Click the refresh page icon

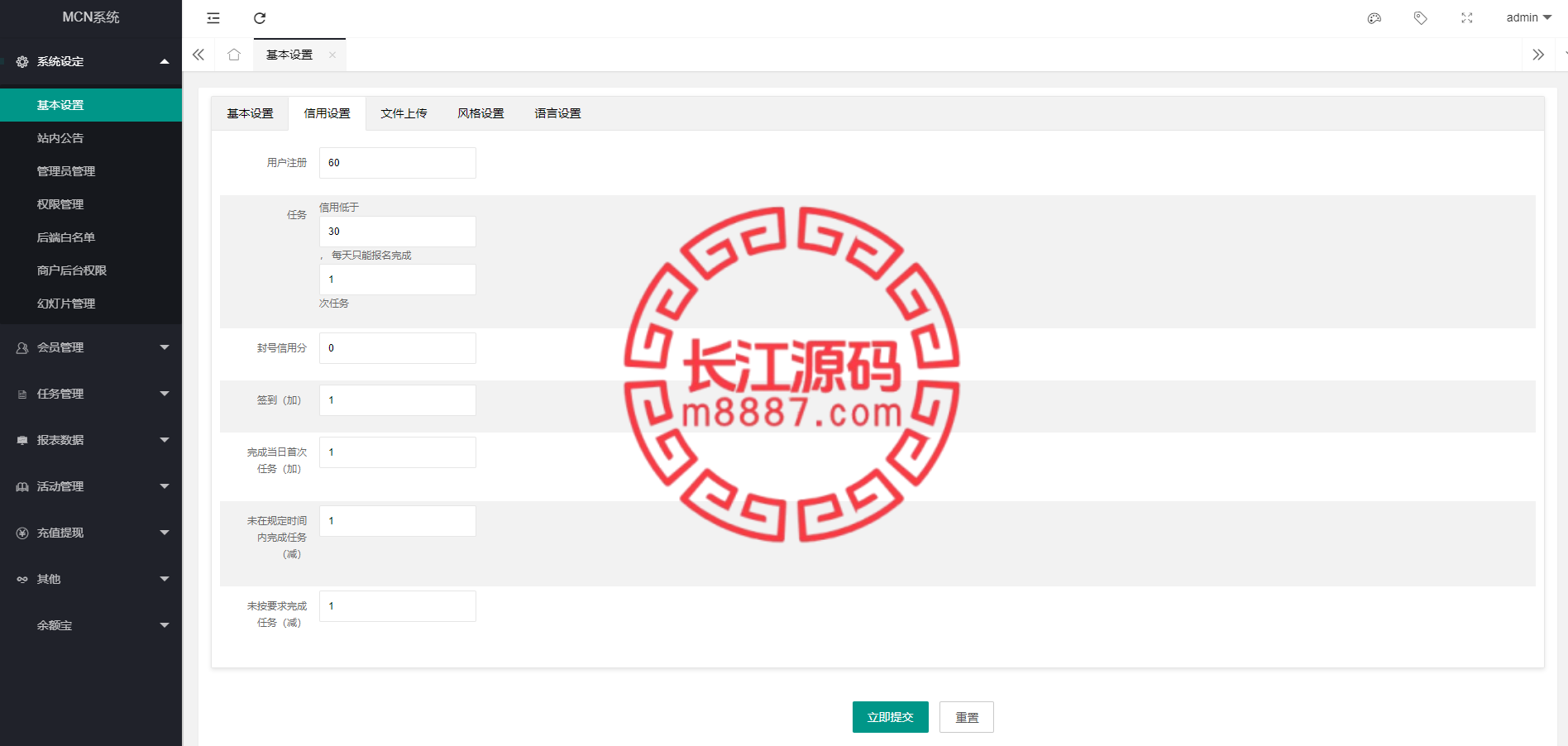click(260, 18)
